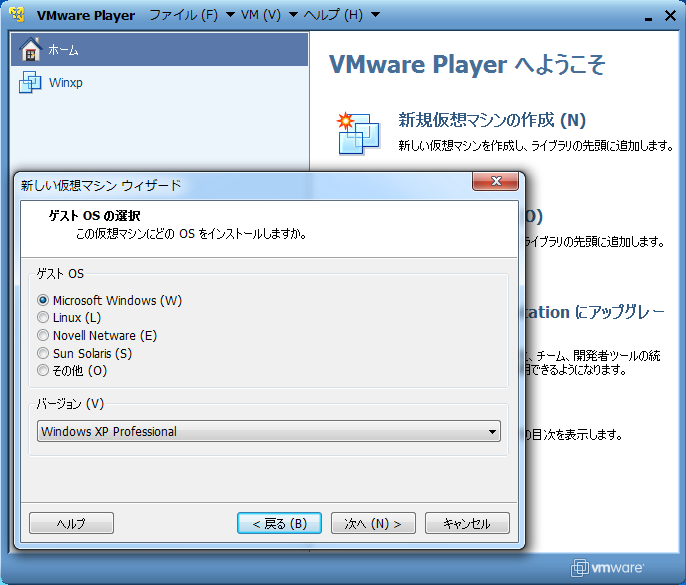Click 新規仮想マシンの作成 (N) heading link
686x585 pixels.
click(492, 121)
